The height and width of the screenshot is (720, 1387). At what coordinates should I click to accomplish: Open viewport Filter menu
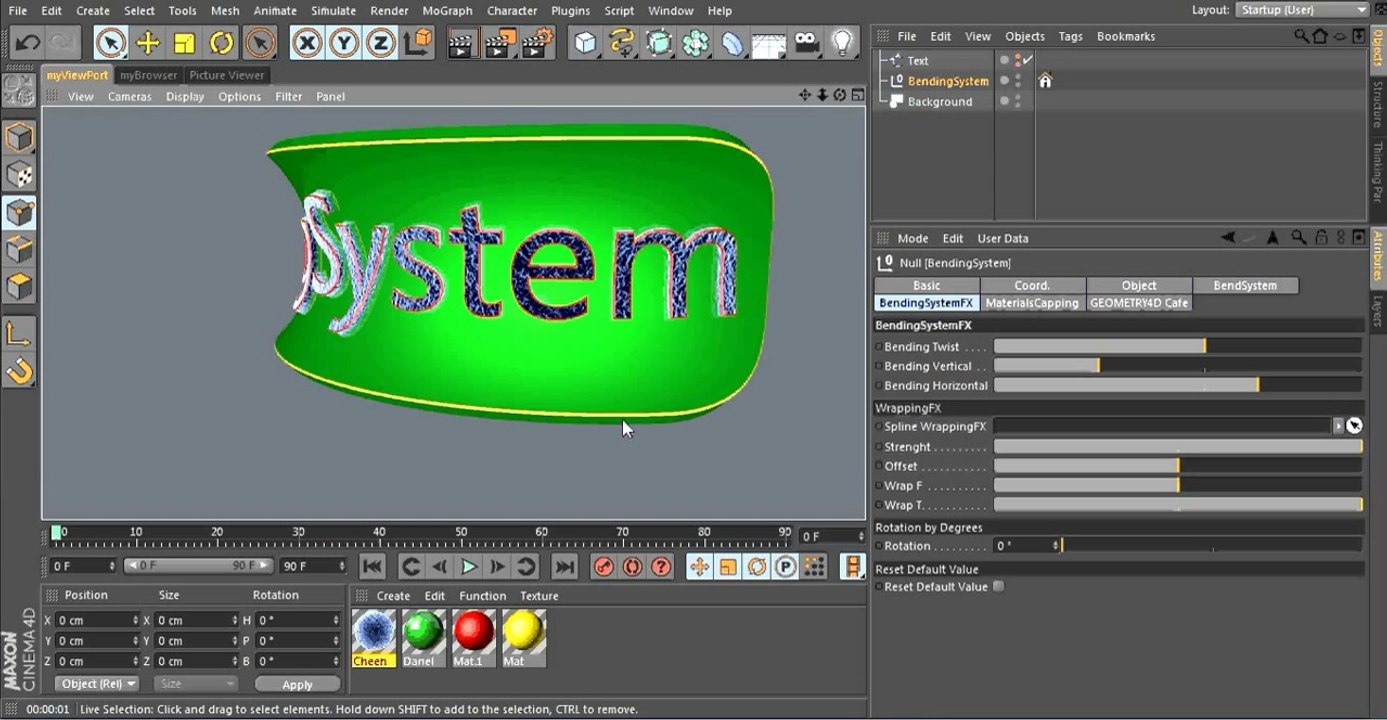[289, 97]
